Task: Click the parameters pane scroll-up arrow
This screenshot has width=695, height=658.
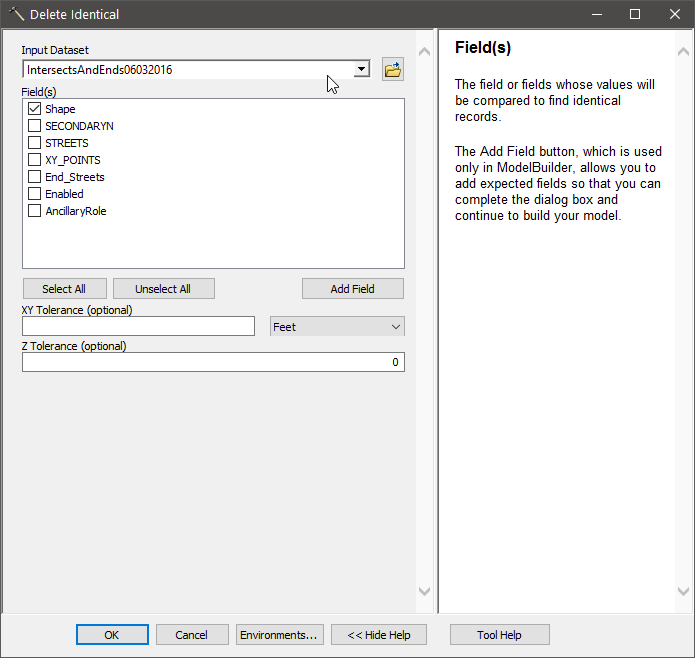Action: (424, 52)
